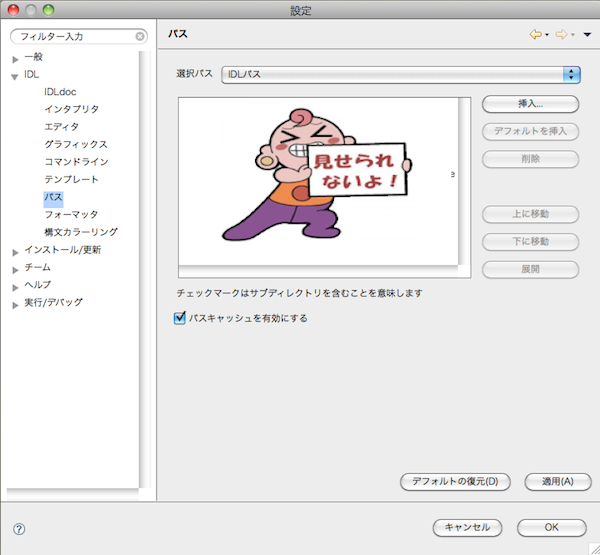Expand the チーム tree node
Image resolution: width=600 pixels, height=555 pixels.
click(15, 270)
